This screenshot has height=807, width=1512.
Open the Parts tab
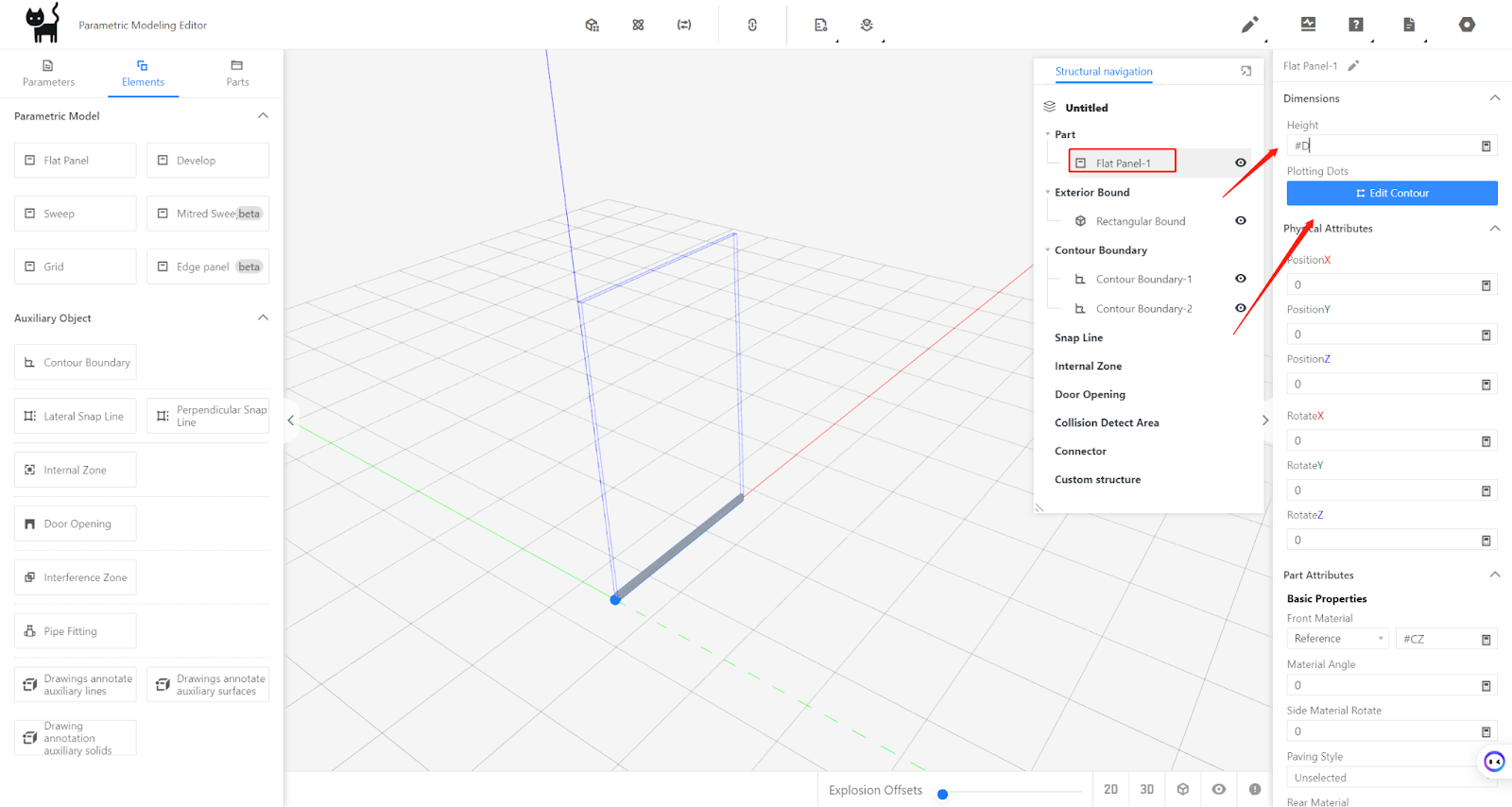[x=237, y=74]
